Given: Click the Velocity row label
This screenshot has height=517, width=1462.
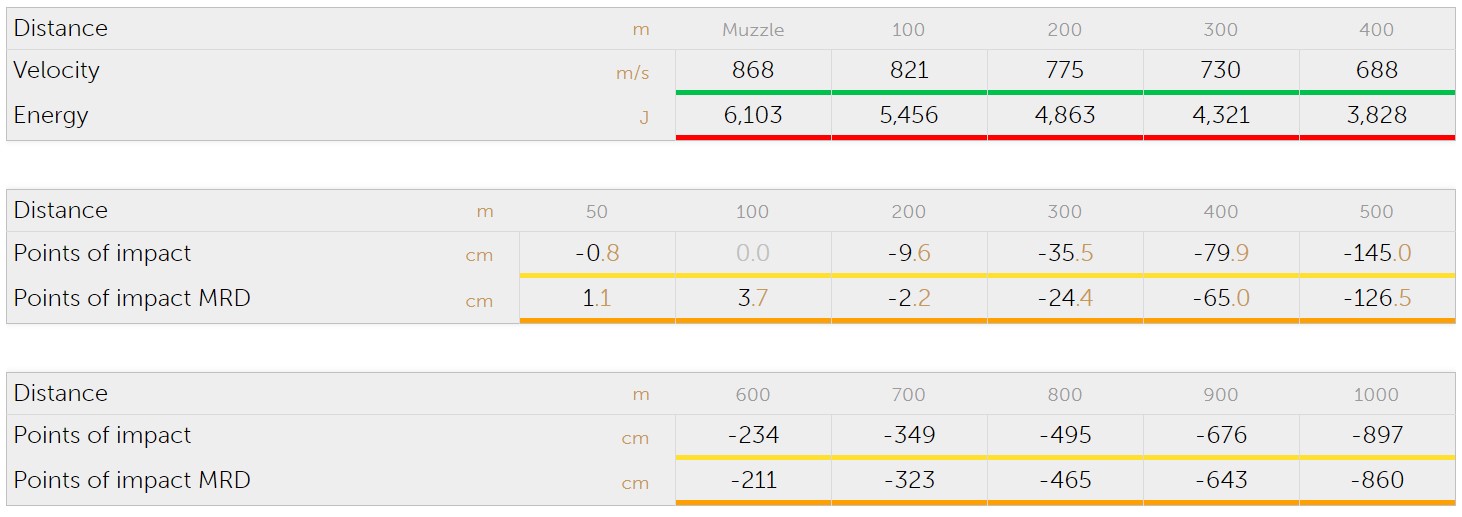Looking at the screenshot, I should point(57,70).
